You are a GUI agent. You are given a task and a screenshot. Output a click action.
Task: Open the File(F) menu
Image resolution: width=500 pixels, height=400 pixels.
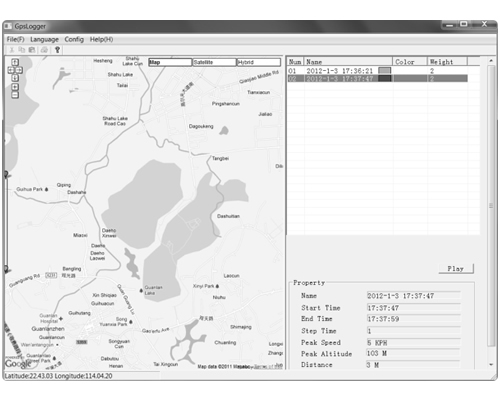click(16, 39)
